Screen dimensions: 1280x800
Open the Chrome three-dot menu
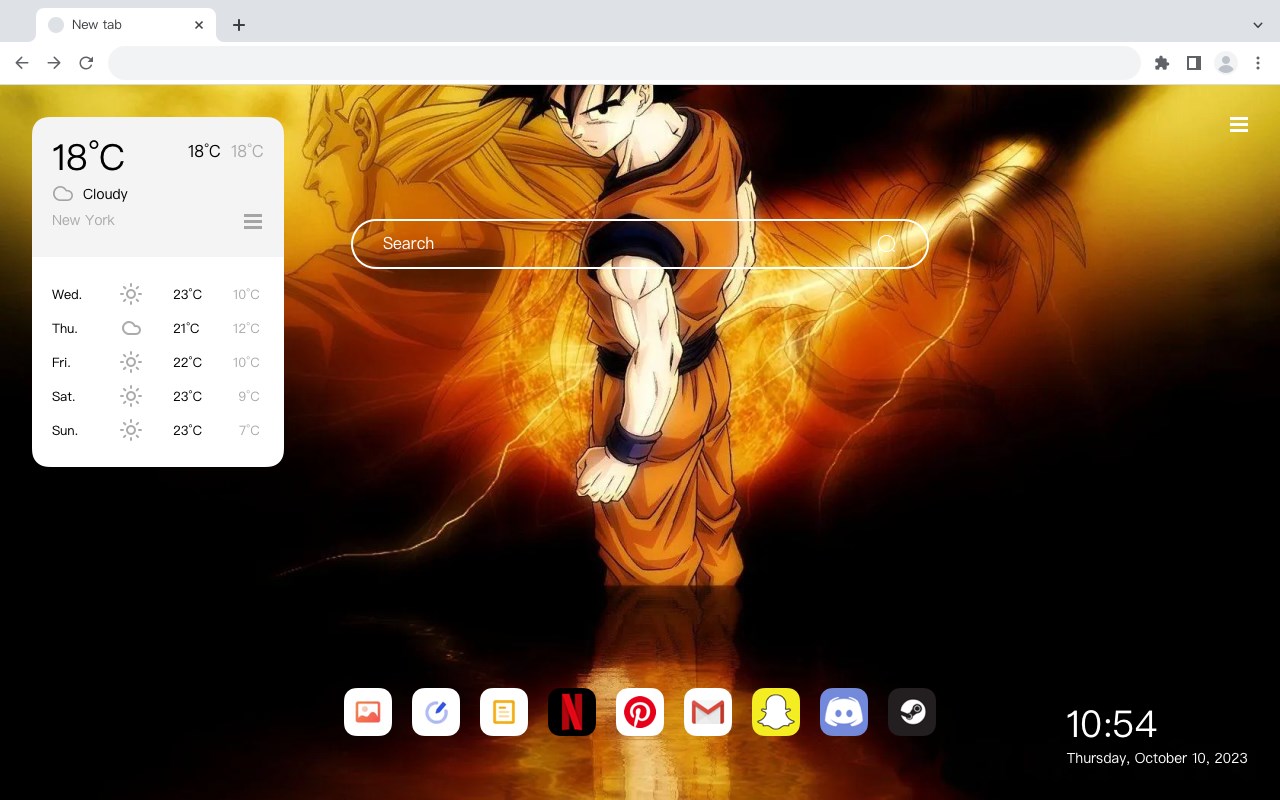[x=1258, y=63]
